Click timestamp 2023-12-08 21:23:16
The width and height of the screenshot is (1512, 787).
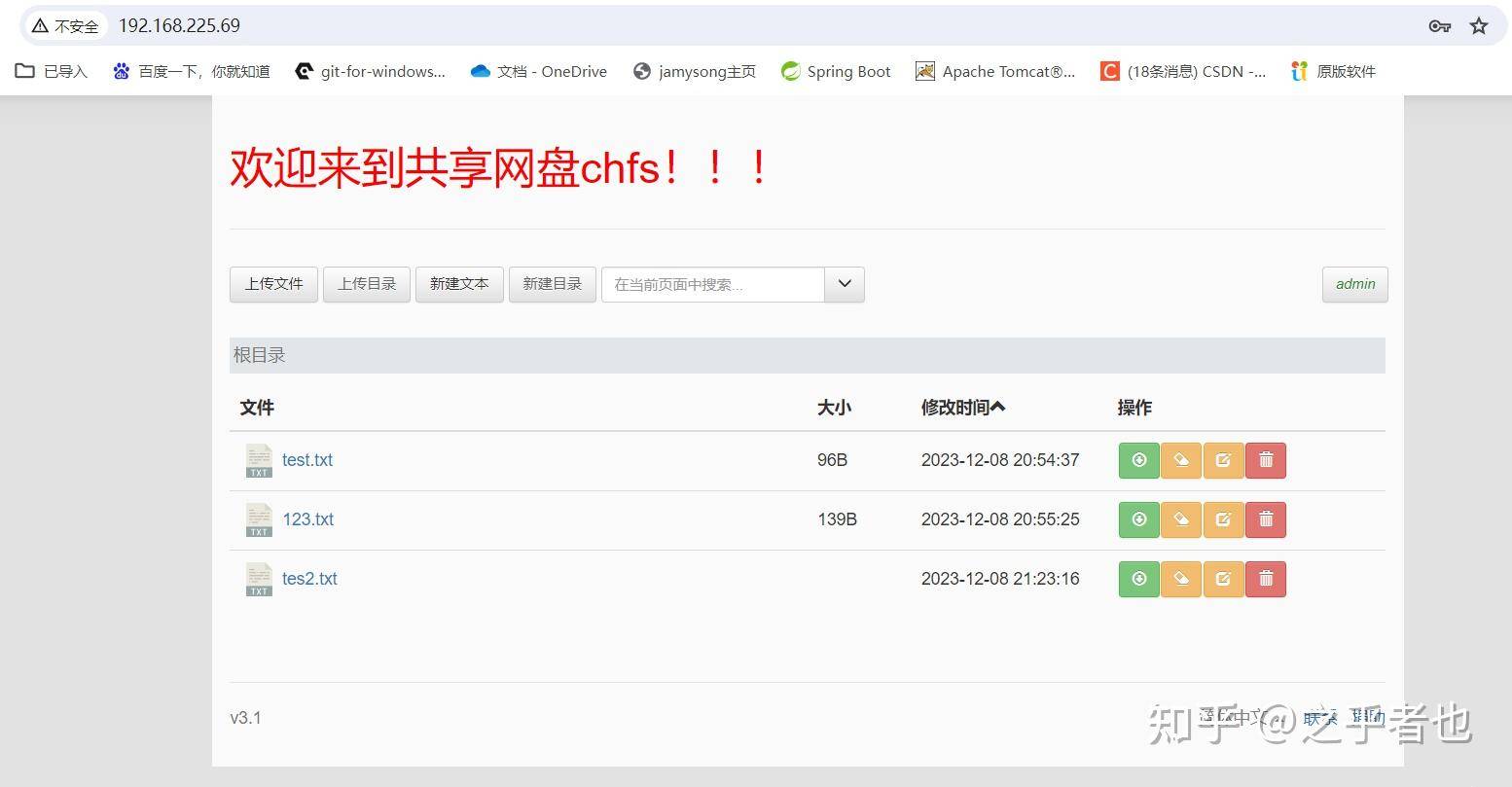tap(1000, 579)
